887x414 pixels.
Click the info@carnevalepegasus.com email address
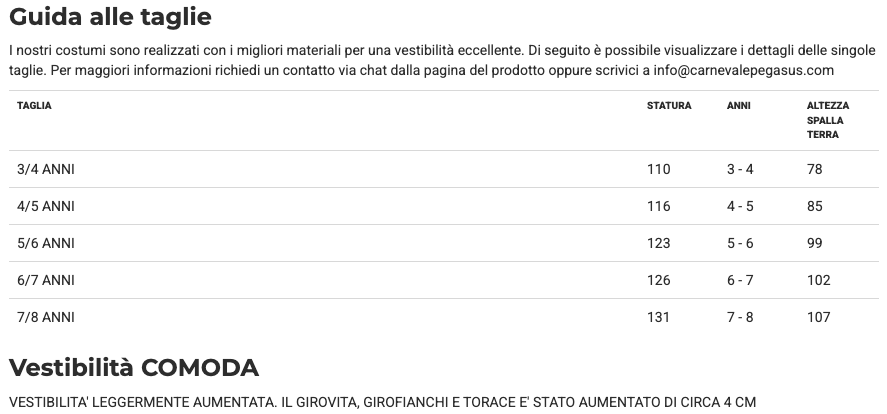point(744,70)
